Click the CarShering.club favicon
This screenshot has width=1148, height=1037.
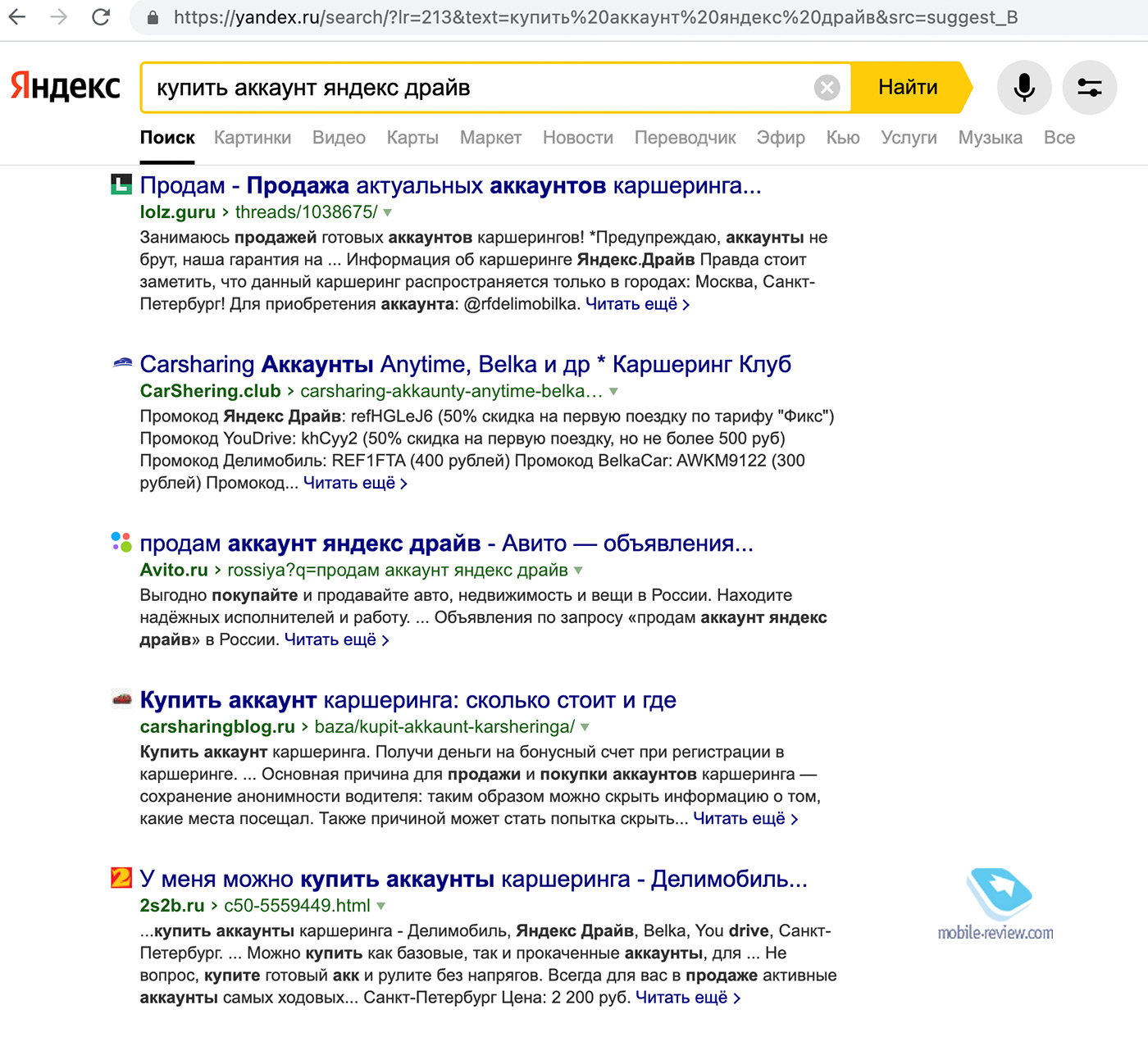tap(121, 362)
